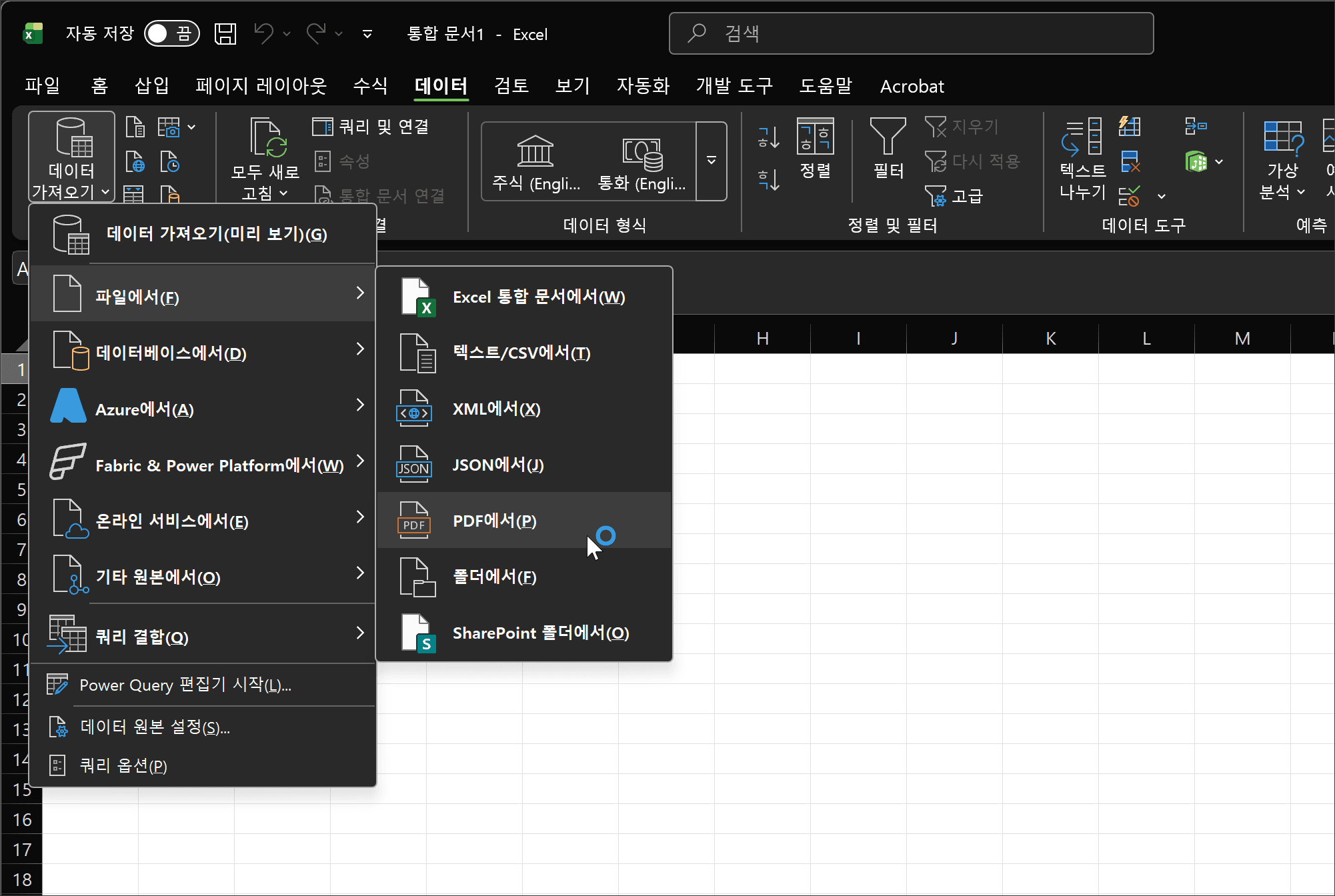
Task: Toggle the 자동 저장 autosave switch
Action: click(172, 33)
